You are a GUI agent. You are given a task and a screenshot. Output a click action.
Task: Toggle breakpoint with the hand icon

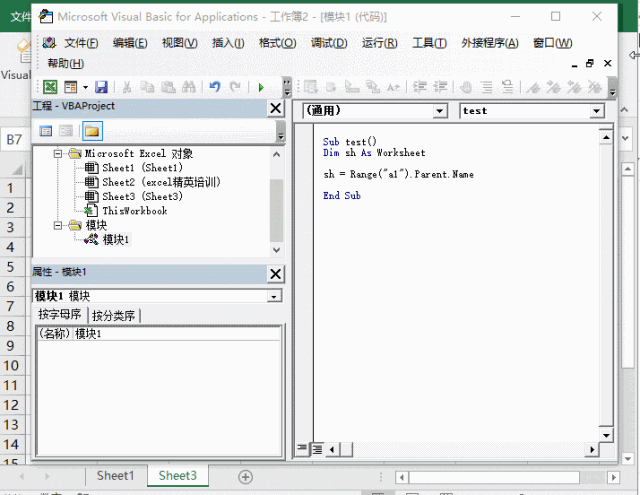coord(466,87)
